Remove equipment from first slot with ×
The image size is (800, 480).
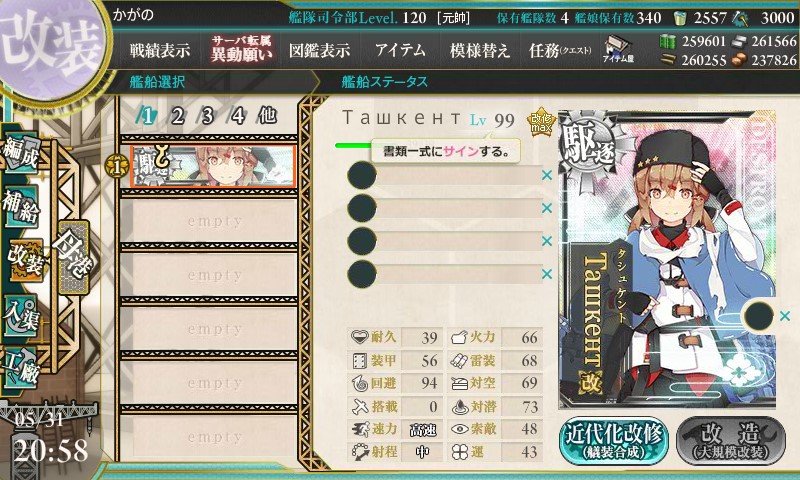pyautogui.click(x=547, y=175)
